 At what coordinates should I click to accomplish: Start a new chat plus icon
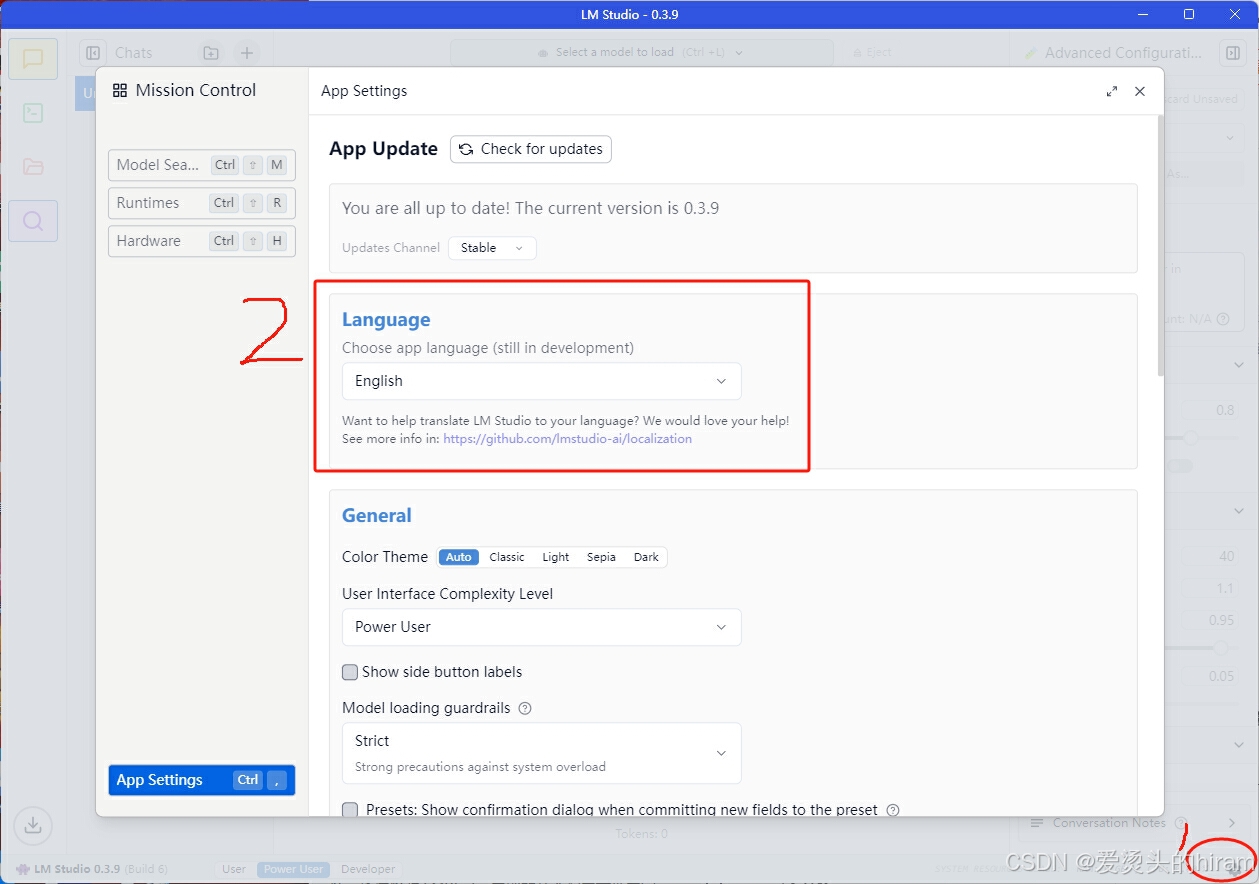247,53
